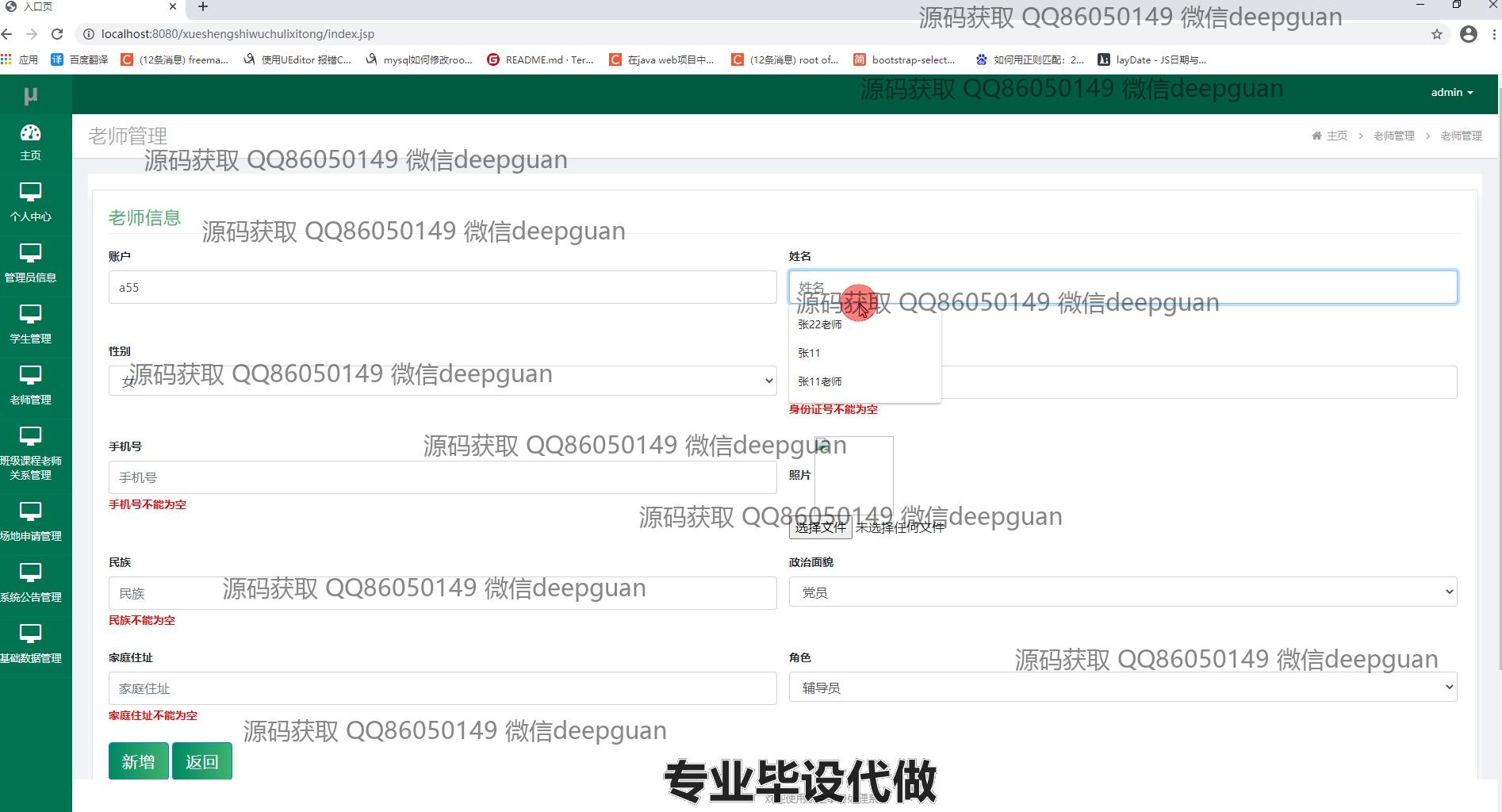Screen dimensions: 1502x812
Task: Expand the 角色 dropdown
Action: tap(1122, 688)
